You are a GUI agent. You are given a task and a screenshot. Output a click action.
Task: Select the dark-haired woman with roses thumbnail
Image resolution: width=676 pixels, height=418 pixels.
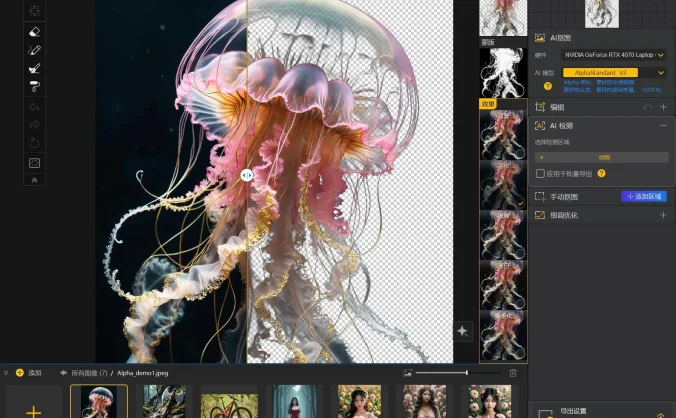tap(425, 402)
